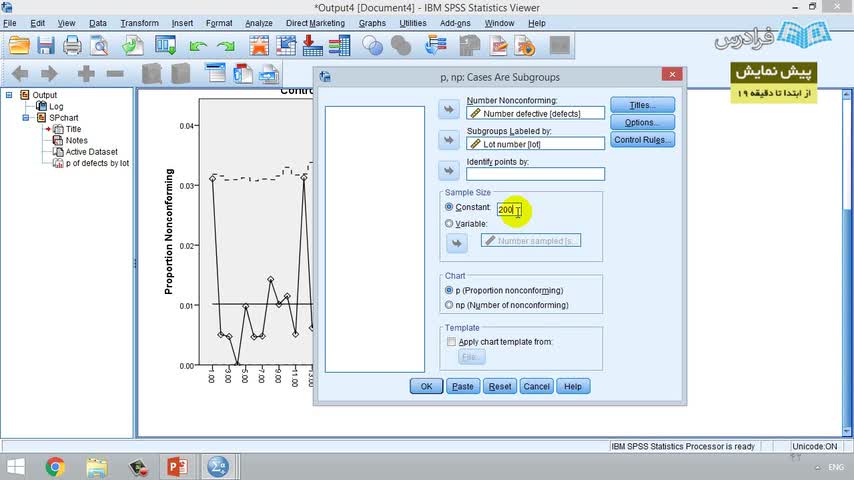This screenshot has width=854, height=480.
Task: Click the Insert Text icon
Action: click(x=269, y=73)
